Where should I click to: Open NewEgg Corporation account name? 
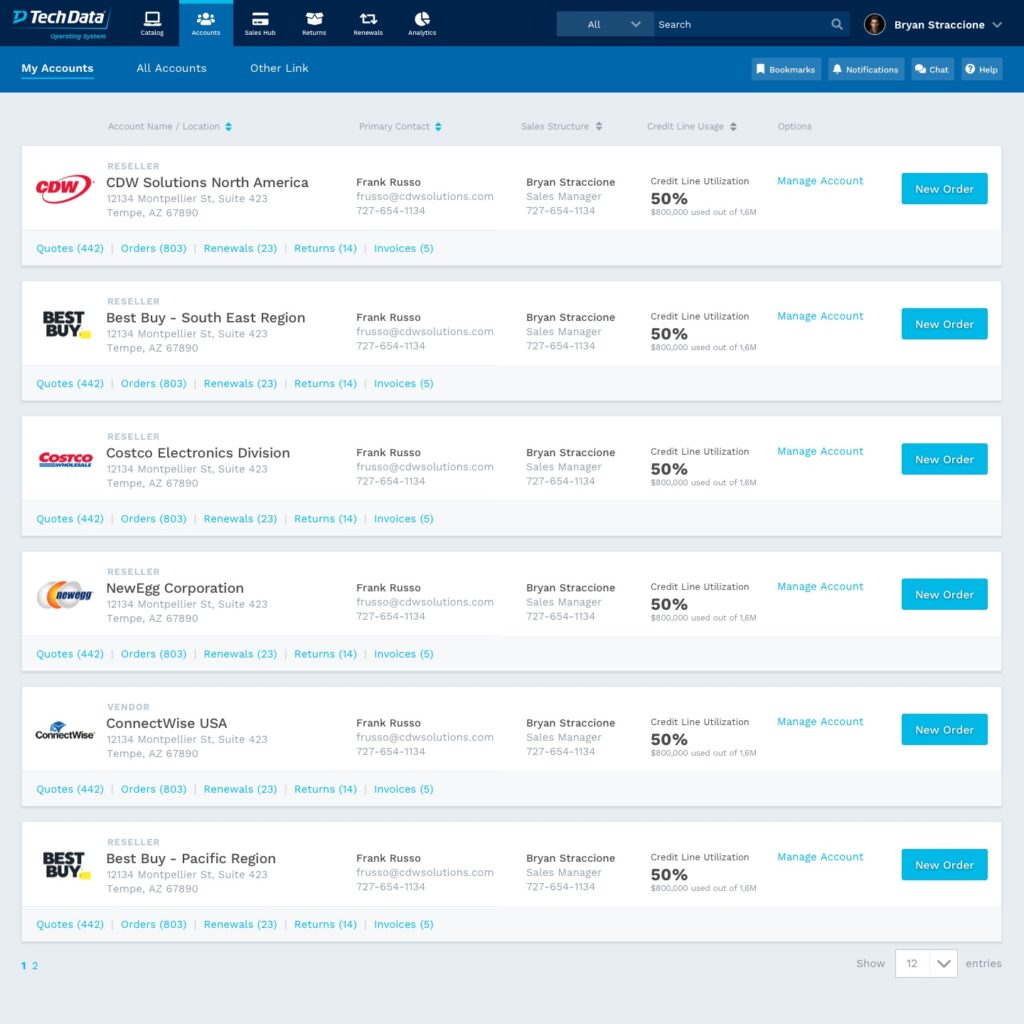pyautogui.click(x=175, y=588)
